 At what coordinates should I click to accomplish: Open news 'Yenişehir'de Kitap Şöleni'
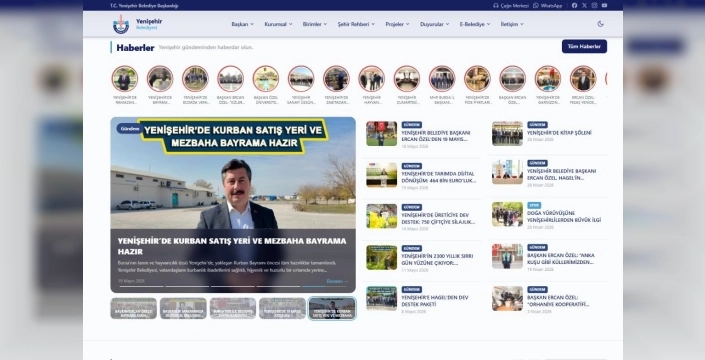tap(559, 133)
